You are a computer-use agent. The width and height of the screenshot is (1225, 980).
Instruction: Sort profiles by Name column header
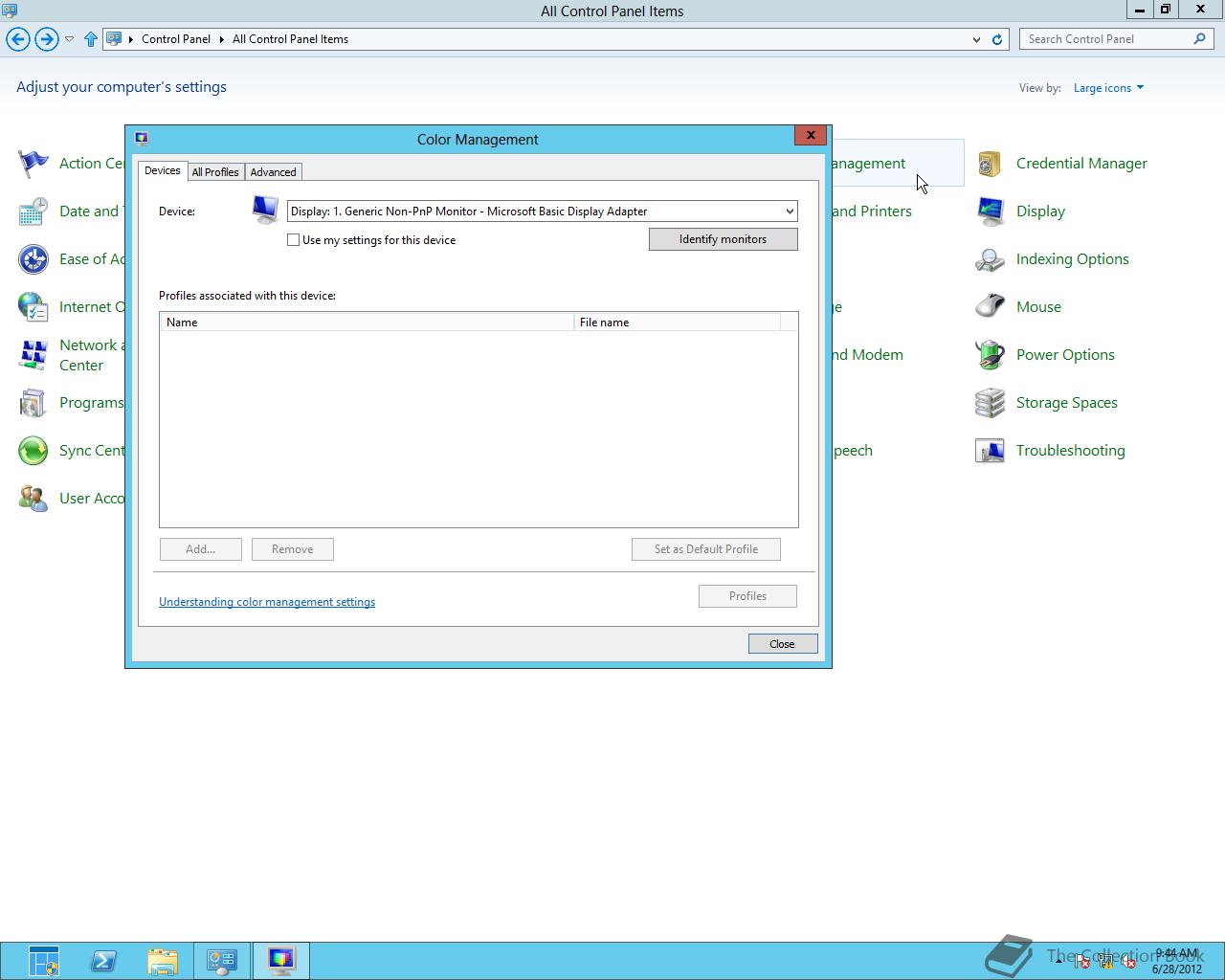(x=367, y=323)
